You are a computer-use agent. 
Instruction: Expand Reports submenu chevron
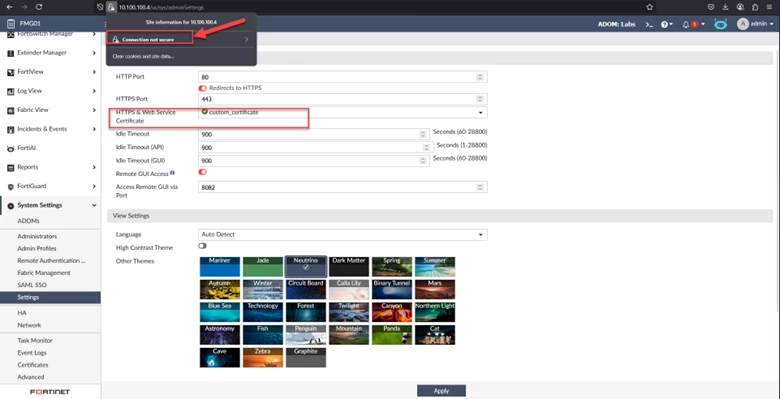[x=94, y=167]
